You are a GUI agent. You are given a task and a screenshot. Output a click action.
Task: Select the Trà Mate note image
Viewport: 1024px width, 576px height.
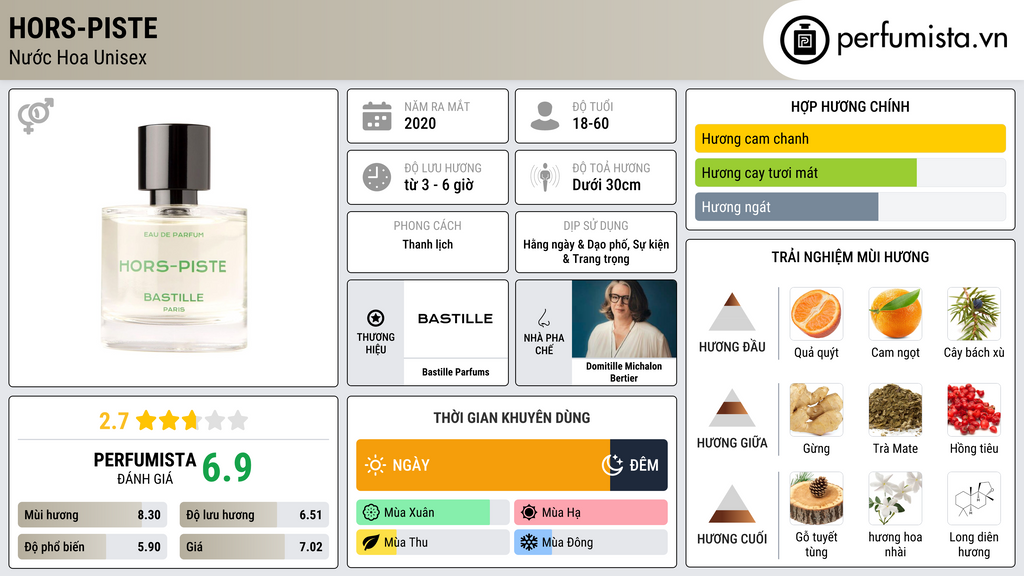pos(895,409)
